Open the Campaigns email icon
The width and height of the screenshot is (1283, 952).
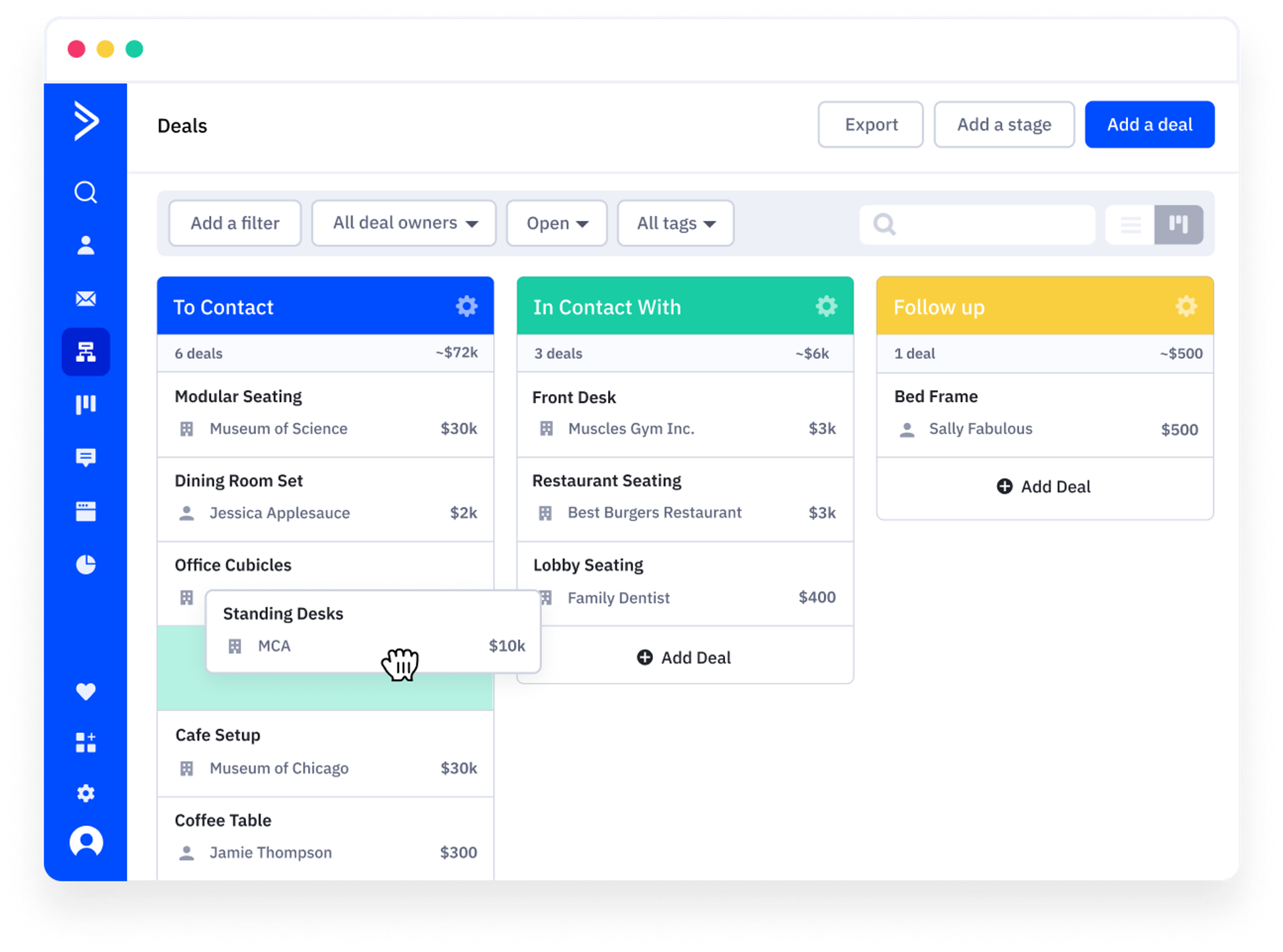[86, 299]
